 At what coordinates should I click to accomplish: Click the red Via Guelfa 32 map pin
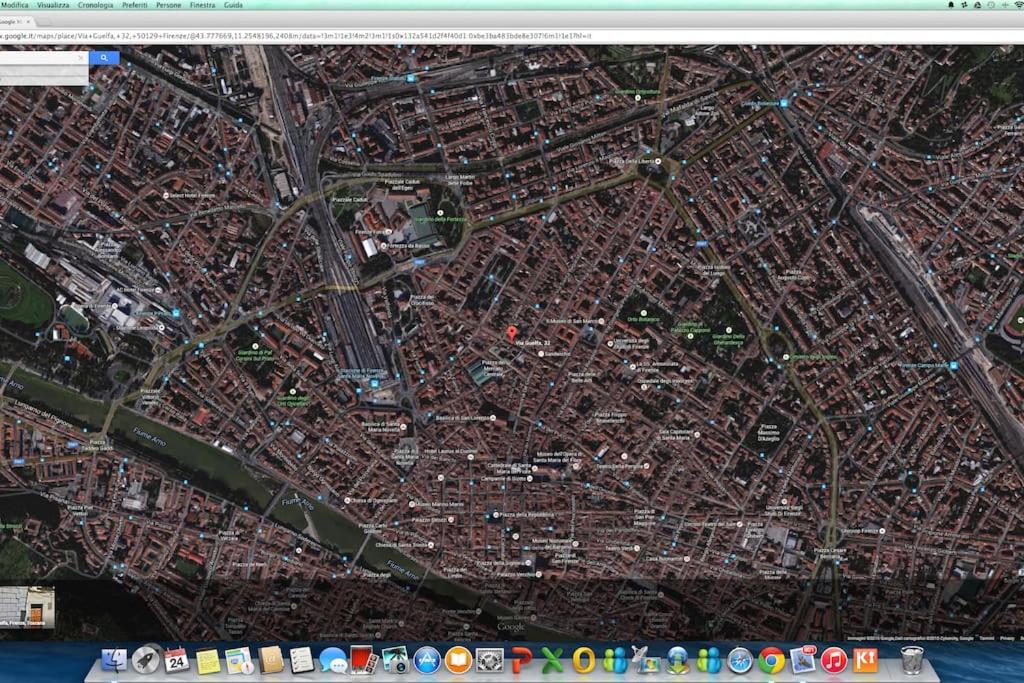click(511, 333)
